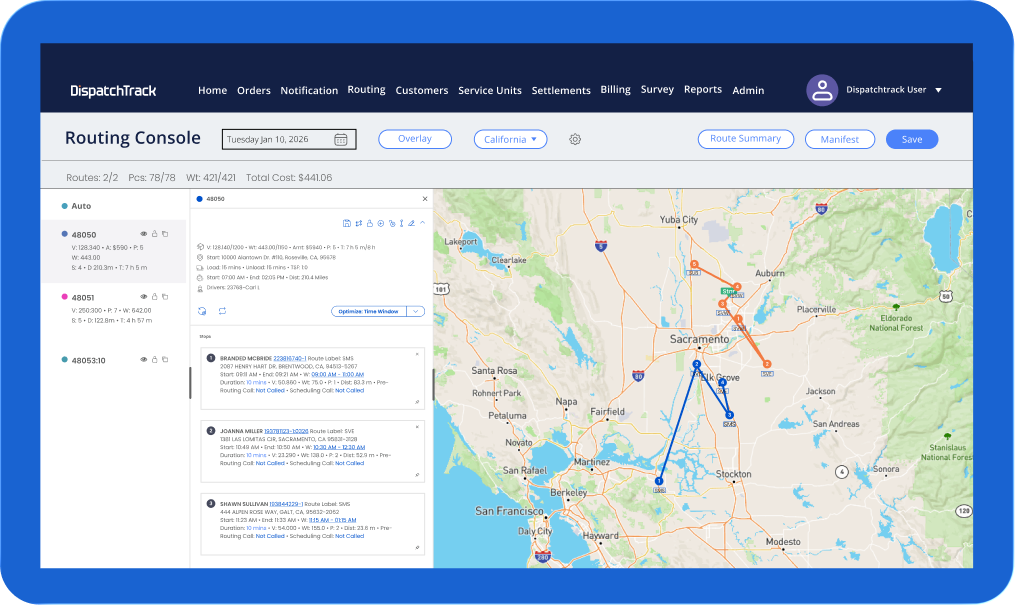Collapse route details with the chevron-up
The width and height of the screenshot is (1015, 605).
tap(423, 223)
